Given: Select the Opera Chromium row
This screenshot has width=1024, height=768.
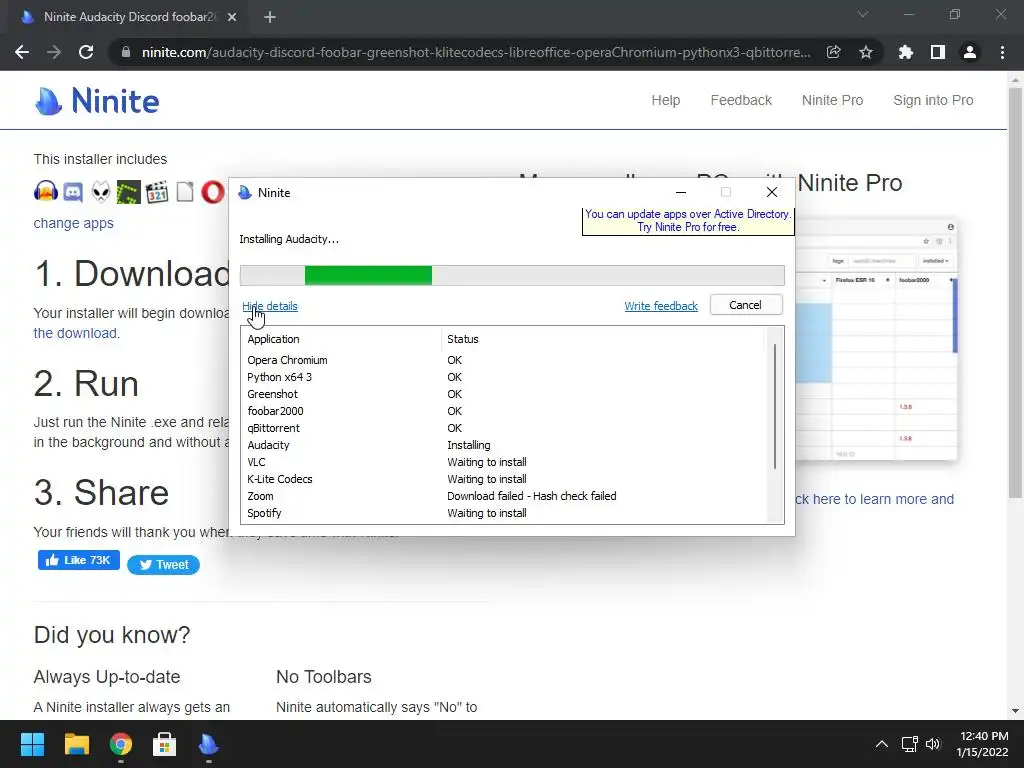Looking at the screenshot, I should [503, 360].
